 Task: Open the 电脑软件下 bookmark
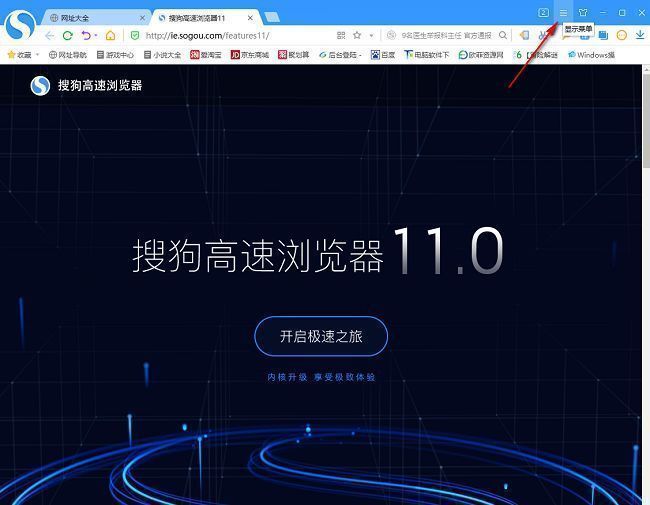click(x=427, y=55)
